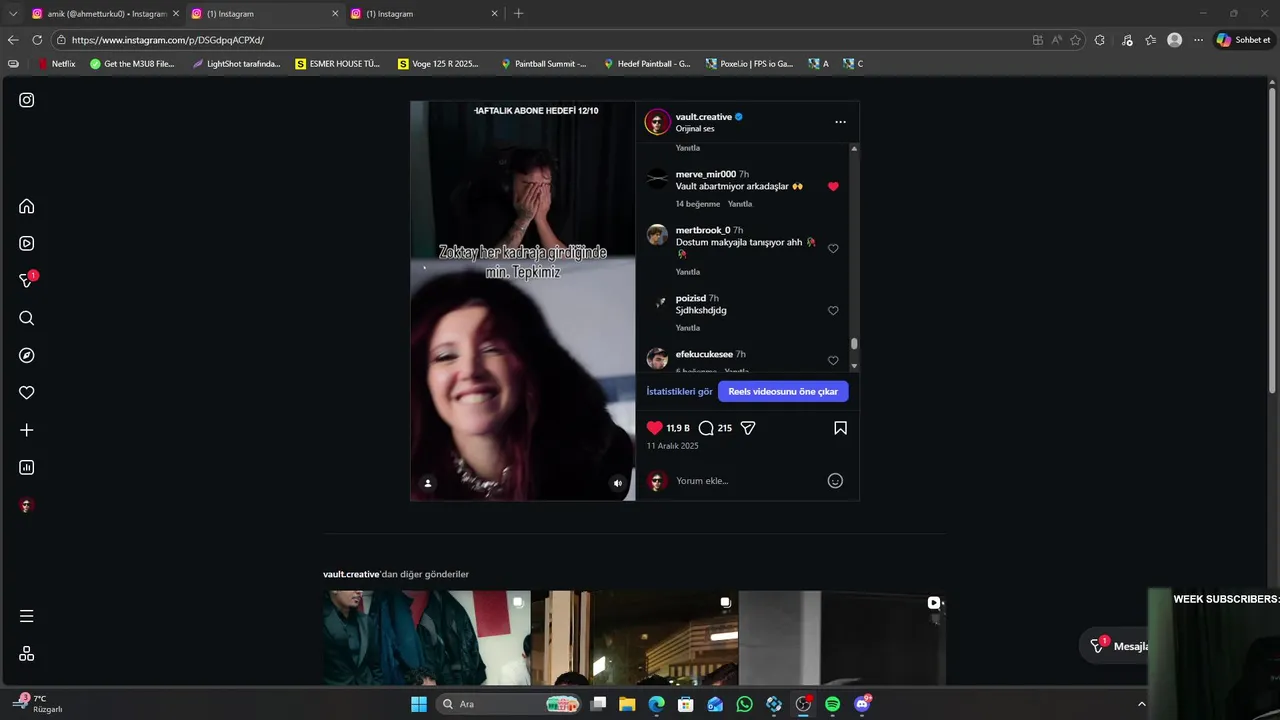1280x720 pixels.
Task: Reload the page
Action: point(37,40)
